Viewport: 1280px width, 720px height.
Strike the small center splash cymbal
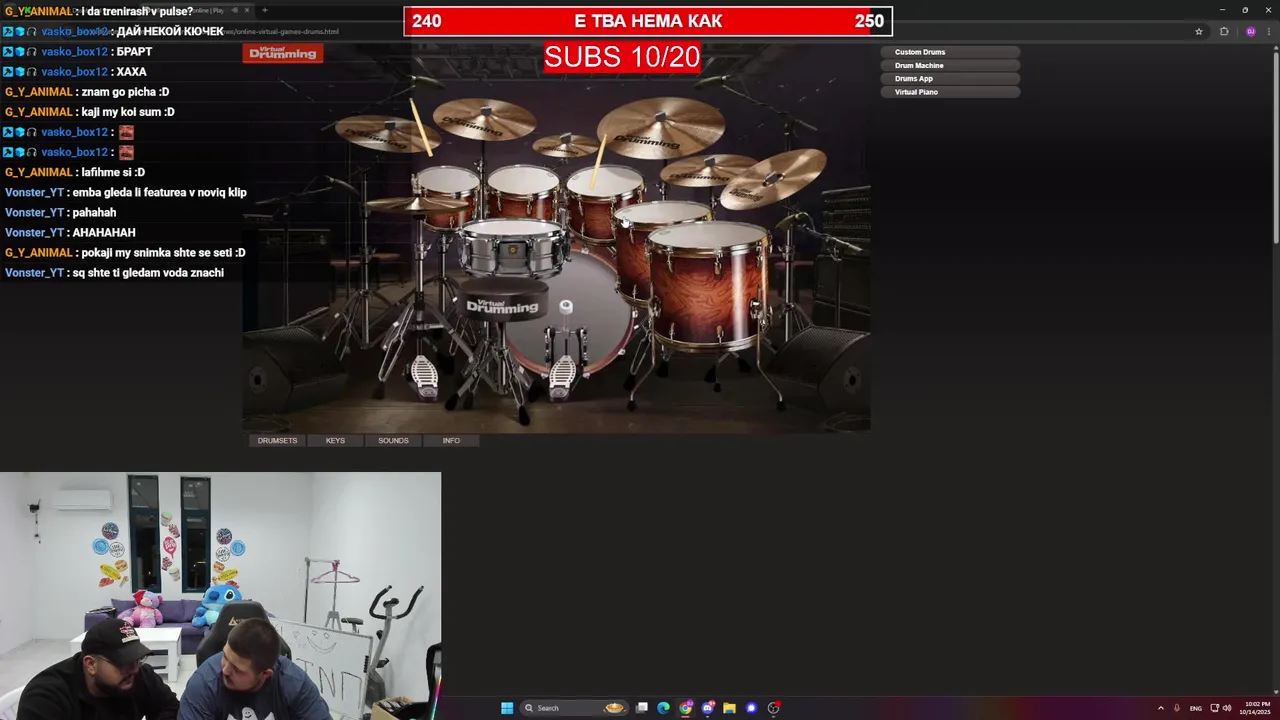566,145
